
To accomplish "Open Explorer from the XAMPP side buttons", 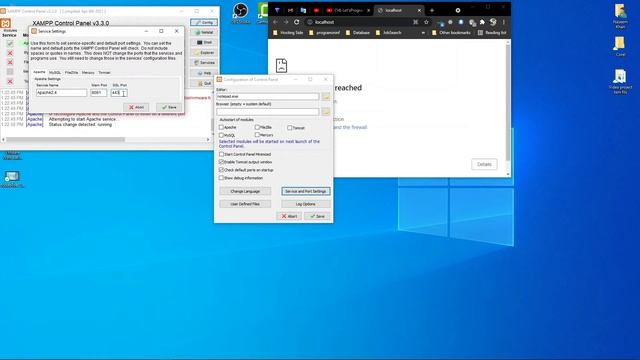I will [x=204, y=53].
